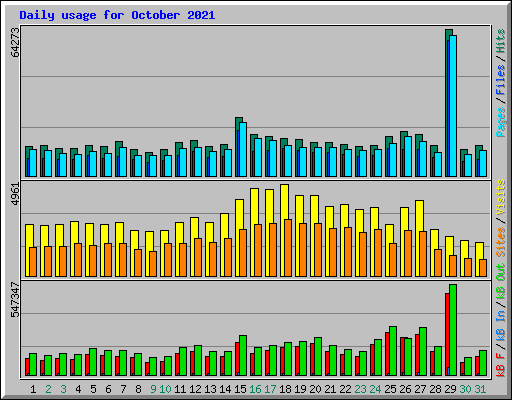
Task: Click the 'Visits' legend label
Action: coord(501,197)
